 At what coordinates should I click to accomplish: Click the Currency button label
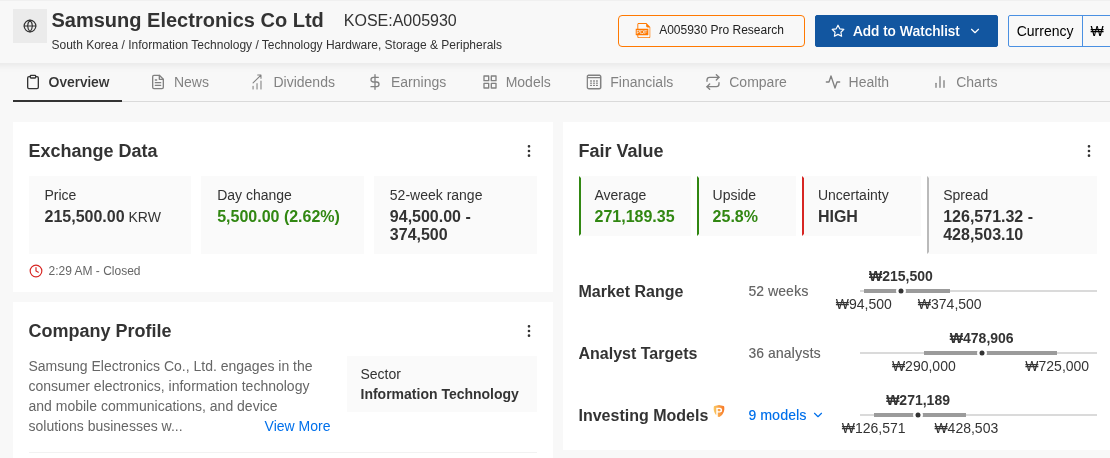(1045, 31)
